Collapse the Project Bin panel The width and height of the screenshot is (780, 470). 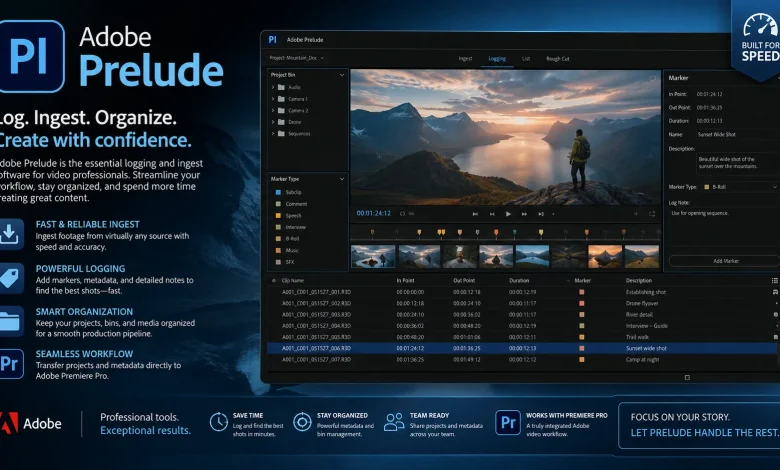coord(342,75)
